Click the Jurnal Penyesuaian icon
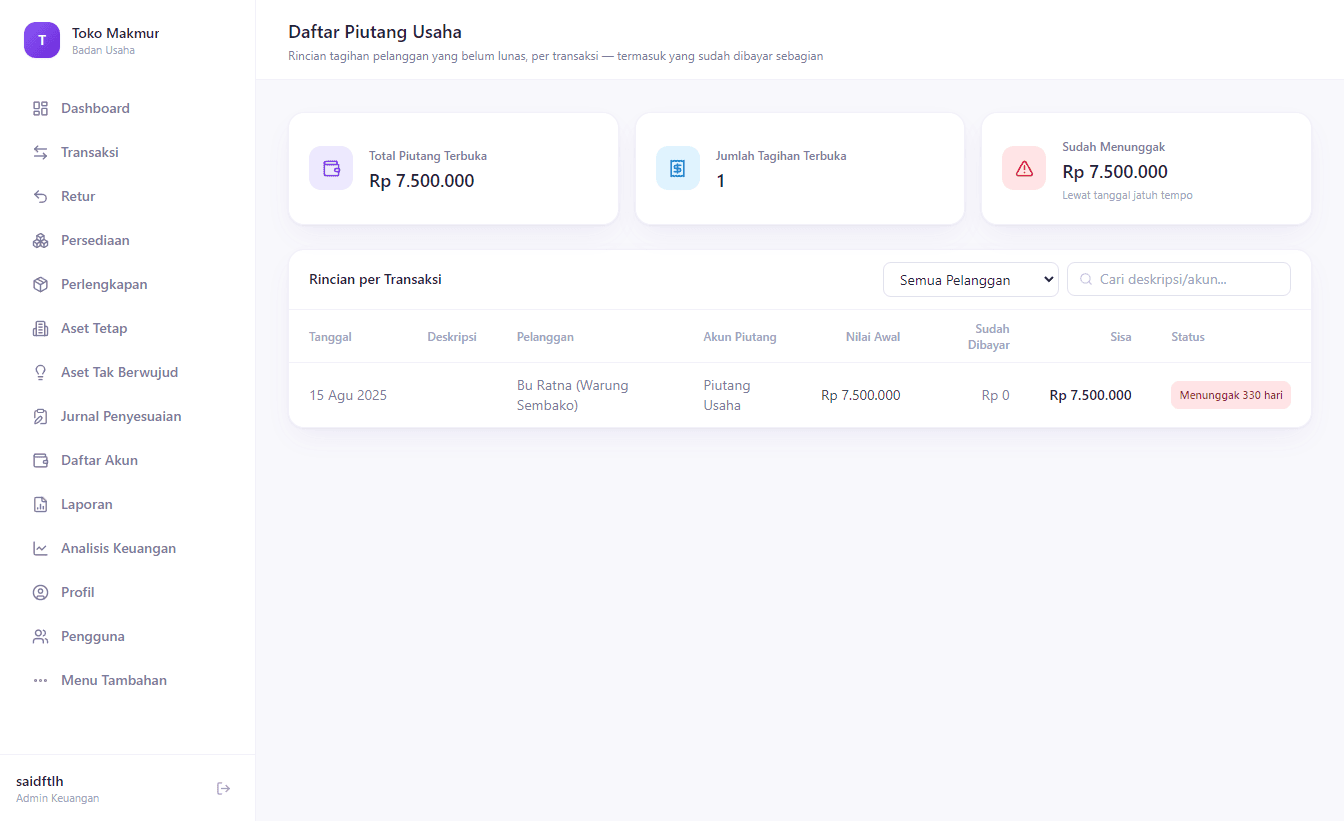The width and height of the screenshot is (1344, 821). click(x=40, y=416)
